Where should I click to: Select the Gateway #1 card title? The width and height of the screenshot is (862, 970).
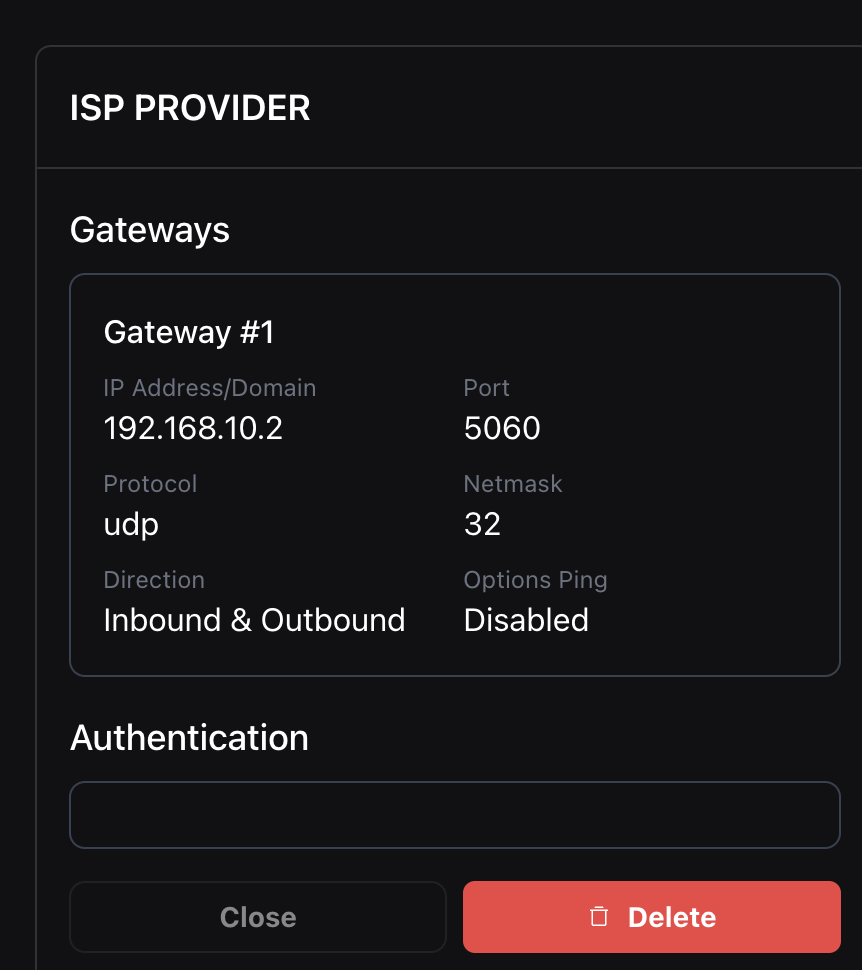[189, 332]
